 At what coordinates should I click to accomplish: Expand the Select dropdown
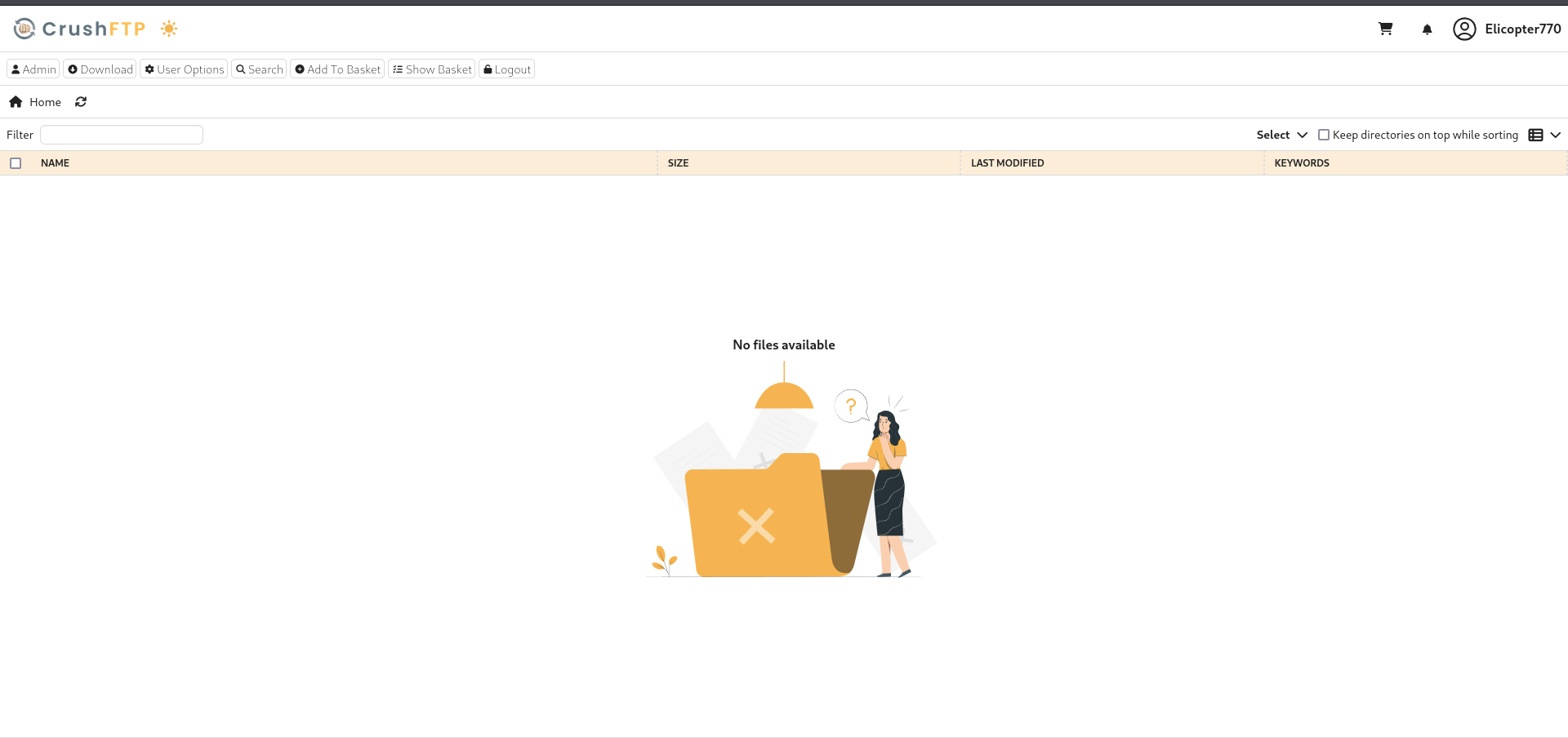click(x=1281, y=135)
